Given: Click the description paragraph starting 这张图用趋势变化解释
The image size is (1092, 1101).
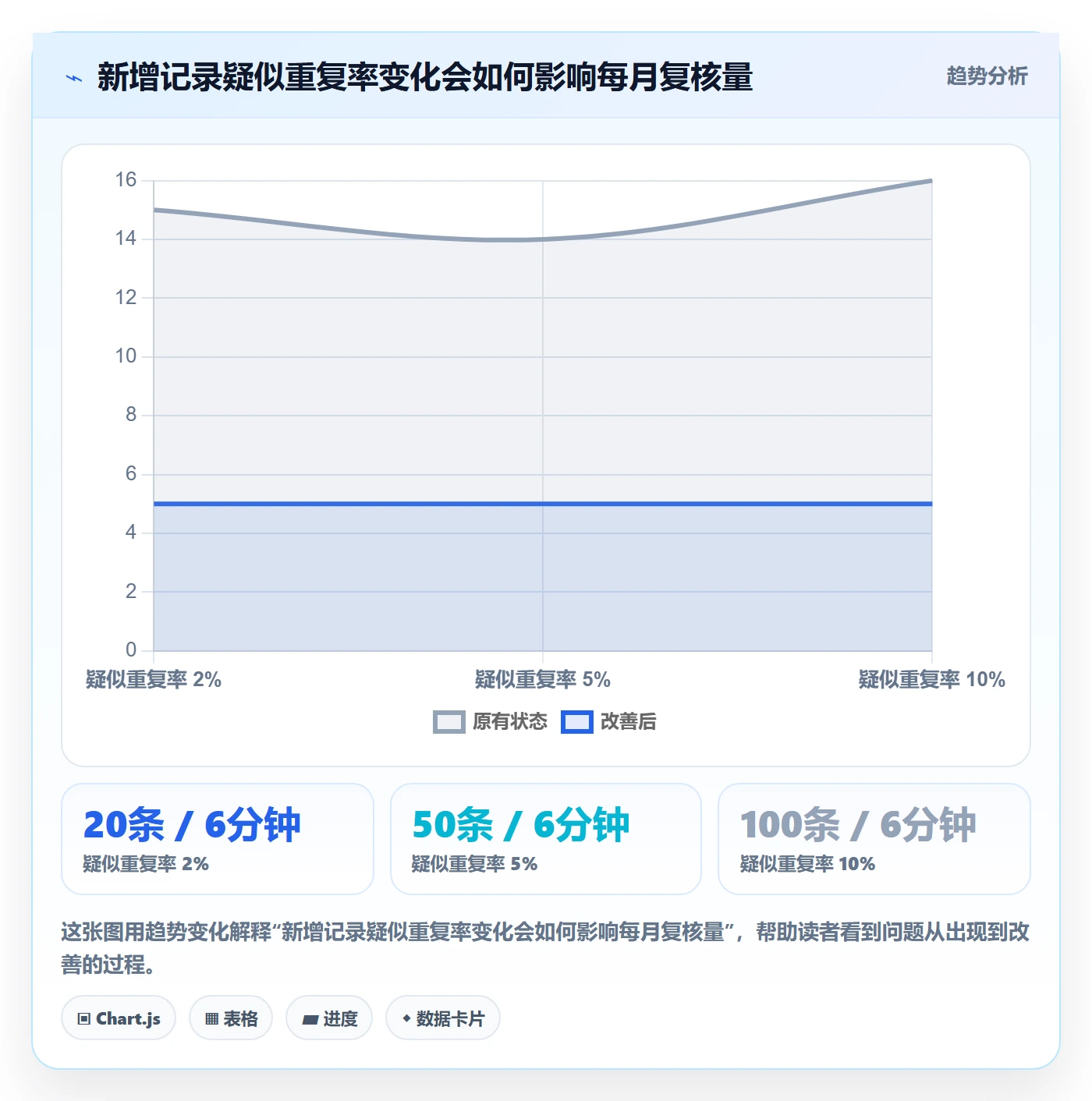Looking at the screenshot, I should pos(545,948).
